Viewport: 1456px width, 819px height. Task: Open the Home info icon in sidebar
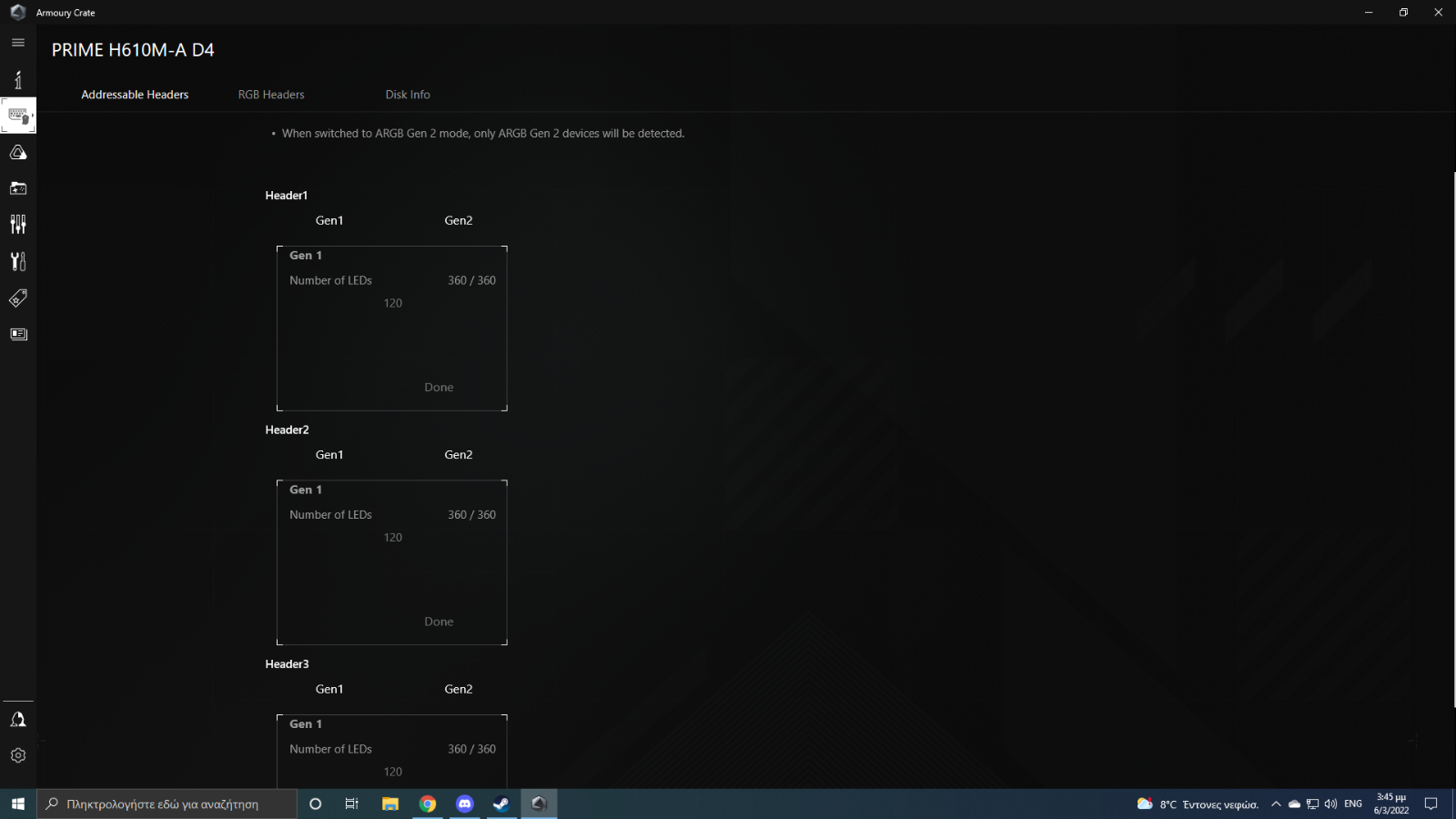[17, 79]
